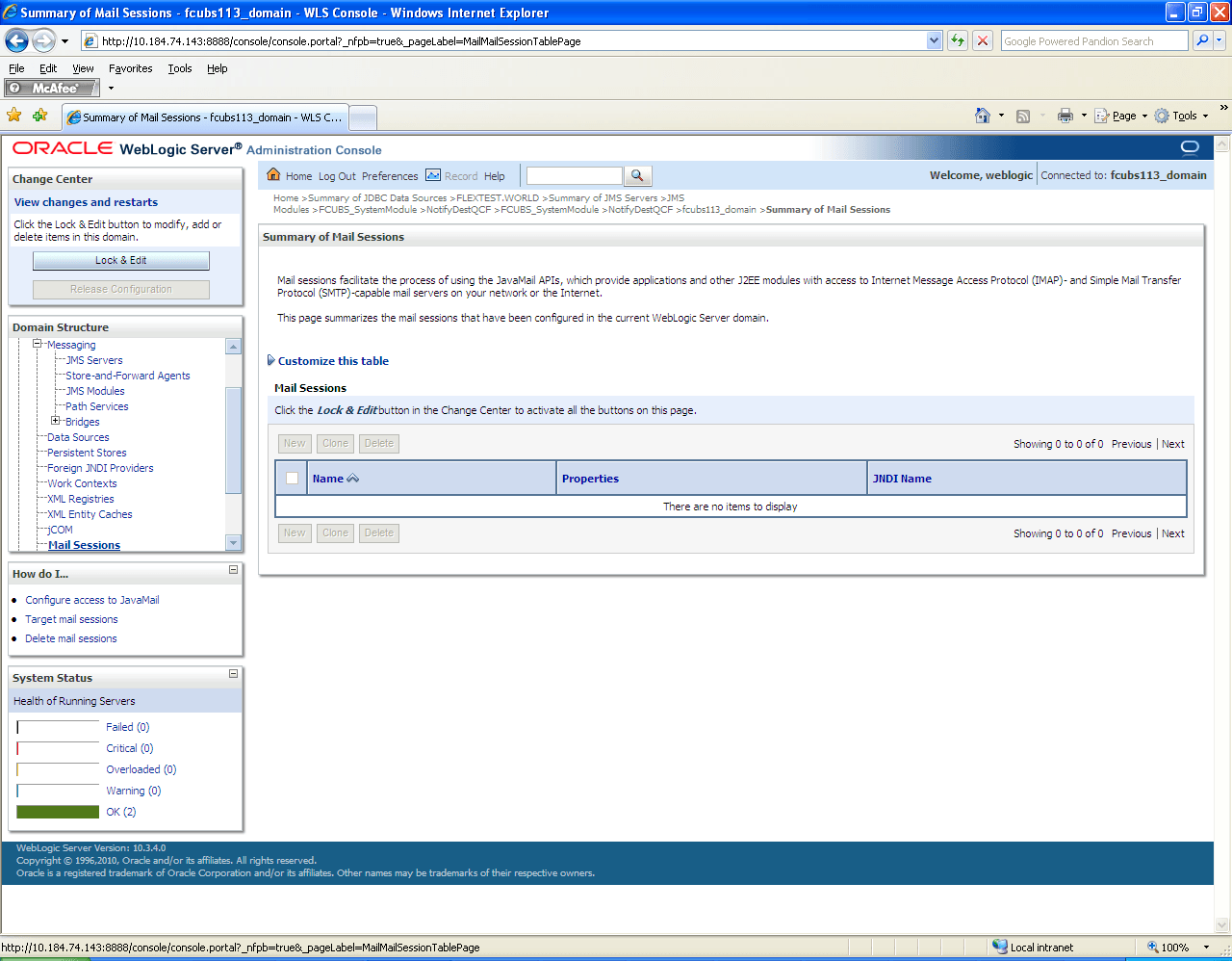Click the Delete mail sessions link
Viewport: 1232px width, 961px height.
pos(71,638)
